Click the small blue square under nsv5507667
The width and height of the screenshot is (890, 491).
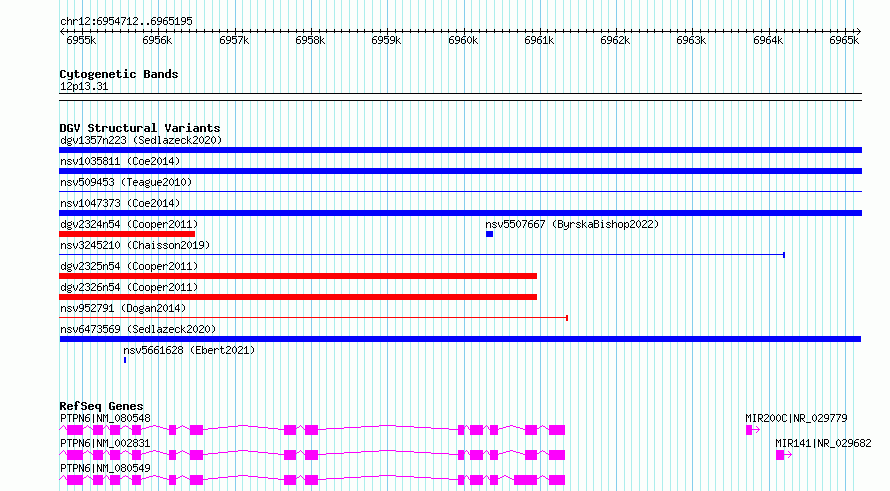pyautogui.click(x=489, y=234)
